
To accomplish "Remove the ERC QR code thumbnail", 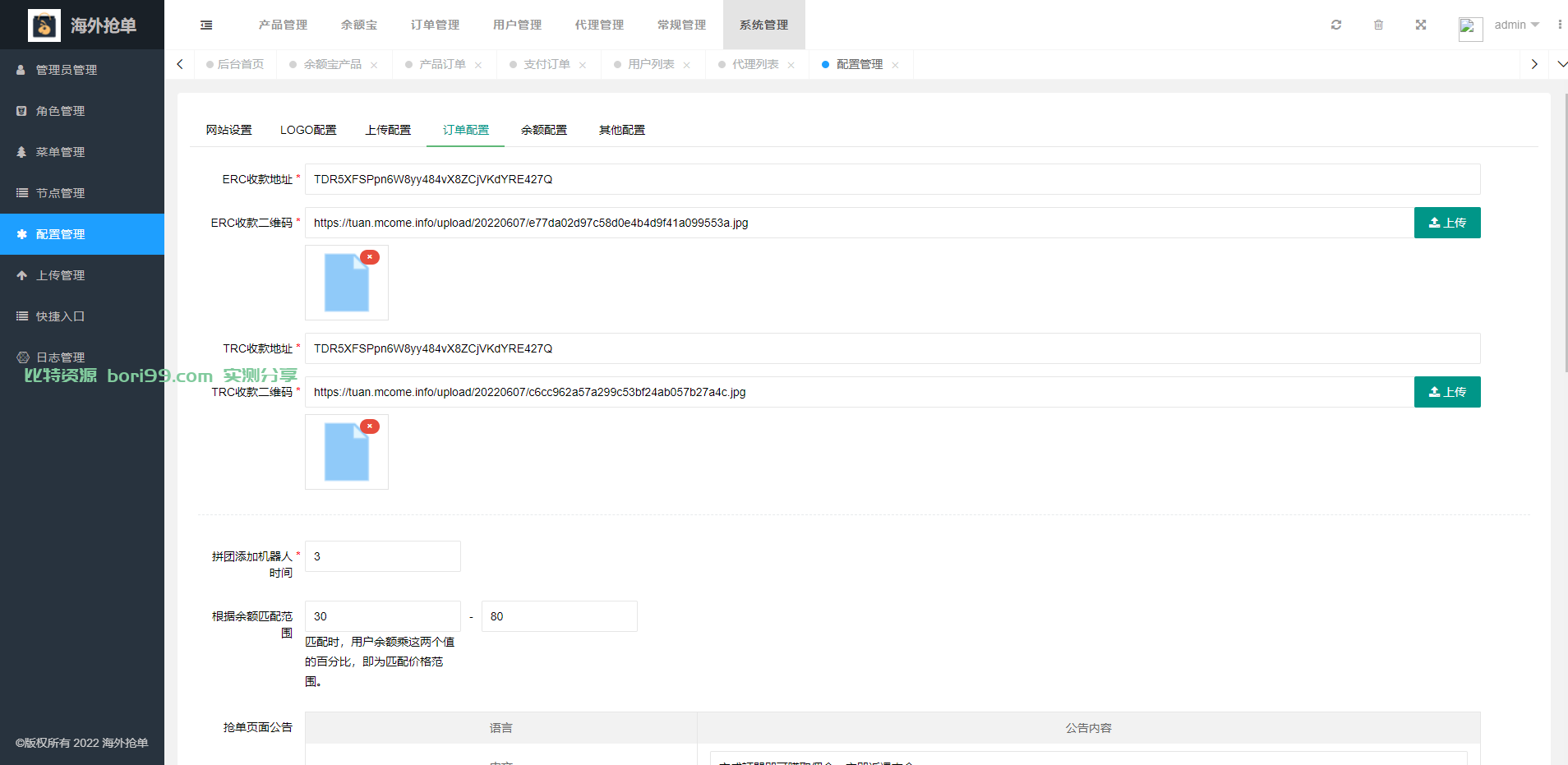I will [370, 257].
